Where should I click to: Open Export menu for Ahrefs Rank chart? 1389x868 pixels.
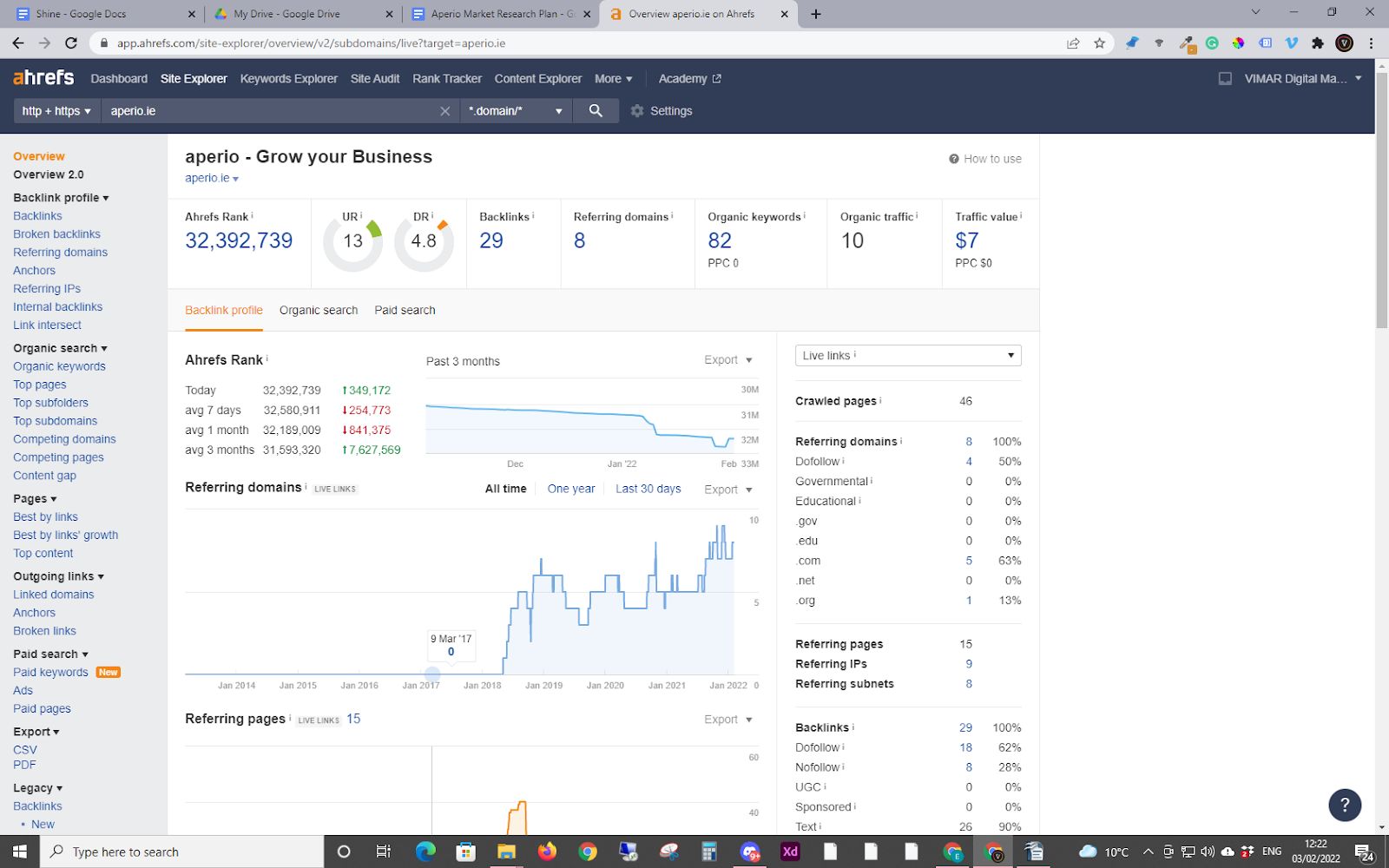coord(728,360)
